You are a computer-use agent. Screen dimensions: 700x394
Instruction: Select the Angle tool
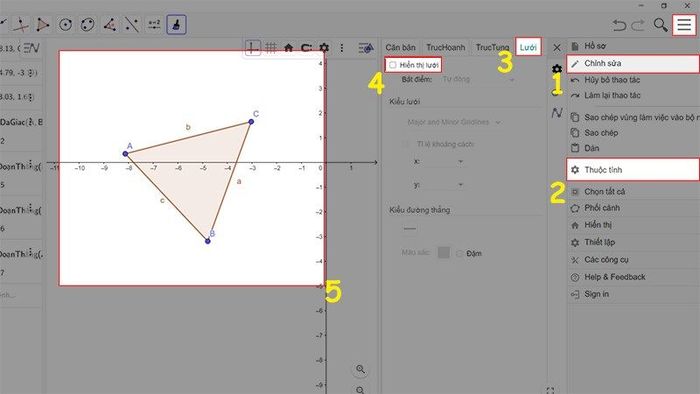[x=110, y=25]
